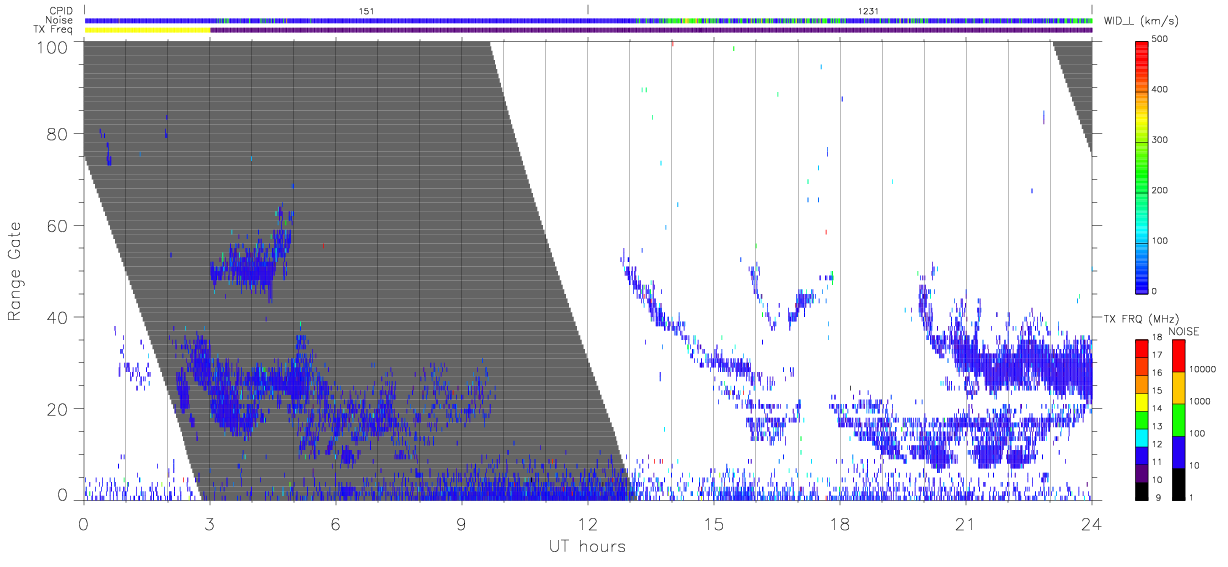This screenshot has height=567, width=1228.
Task: Click the CPID label 1231
Action: [869, 10]
